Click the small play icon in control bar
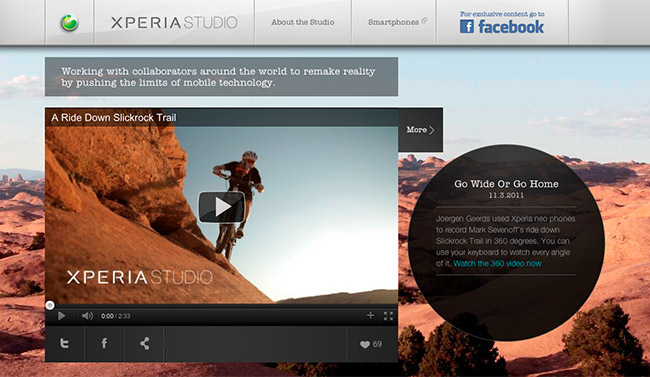Viewport: 650px width, 377px height. [x=61, y=316]
